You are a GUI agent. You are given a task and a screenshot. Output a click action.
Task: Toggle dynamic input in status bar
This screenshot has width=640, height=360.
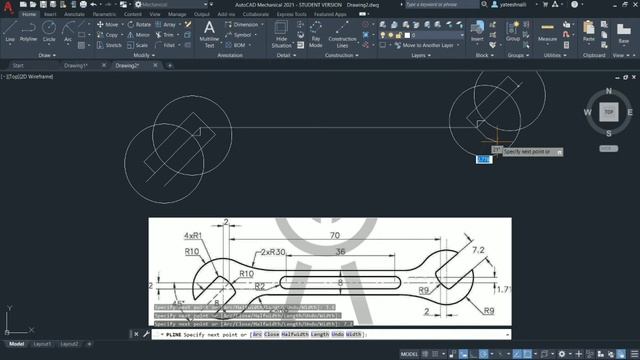click(463, 354)
